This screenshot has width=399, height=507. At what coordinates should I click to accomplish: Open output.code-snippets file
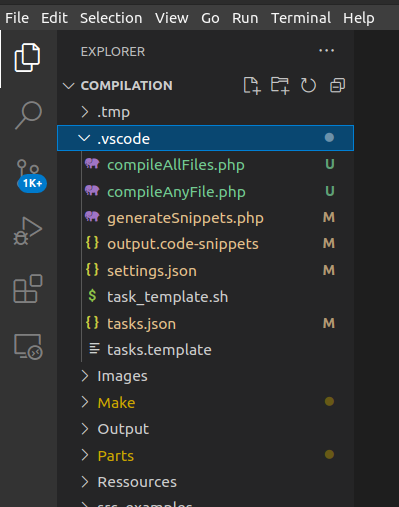click(183, 244)
